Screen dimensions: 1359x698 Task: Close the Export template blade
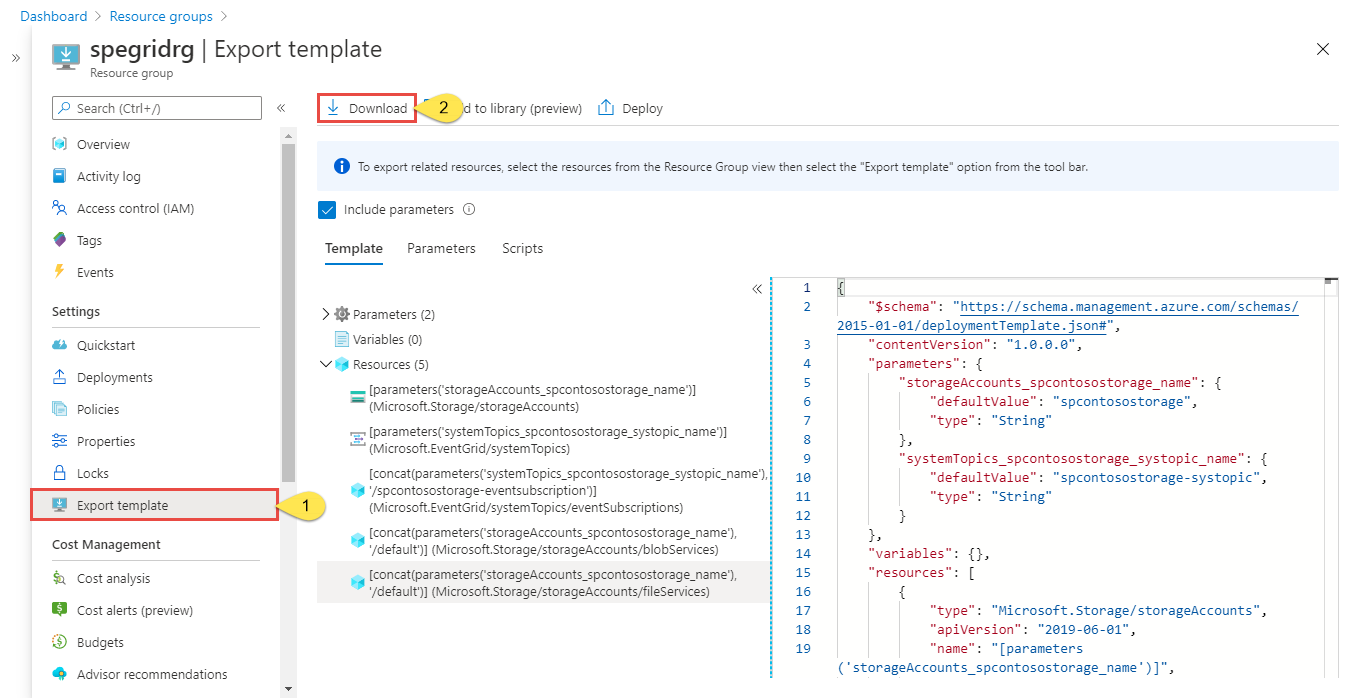(x=1323, y=49)
